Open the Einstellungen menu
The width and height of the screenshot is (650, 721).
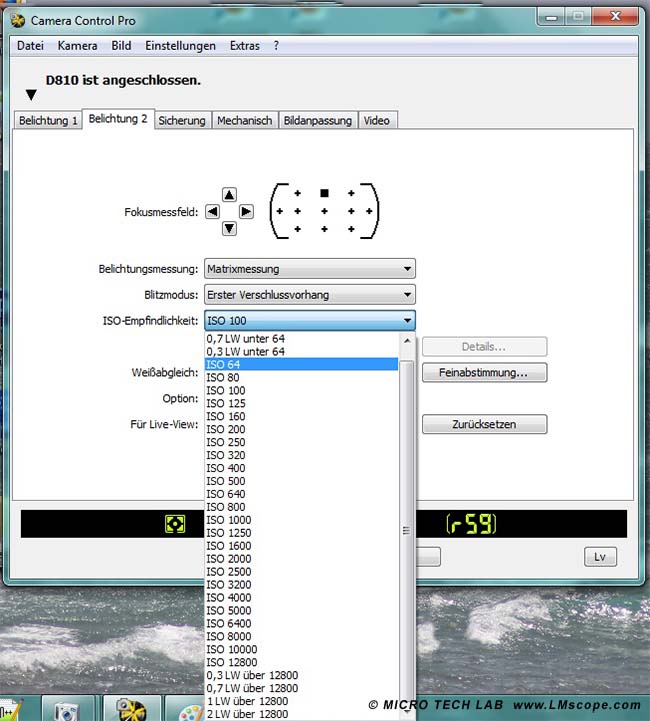coord(180,46)
